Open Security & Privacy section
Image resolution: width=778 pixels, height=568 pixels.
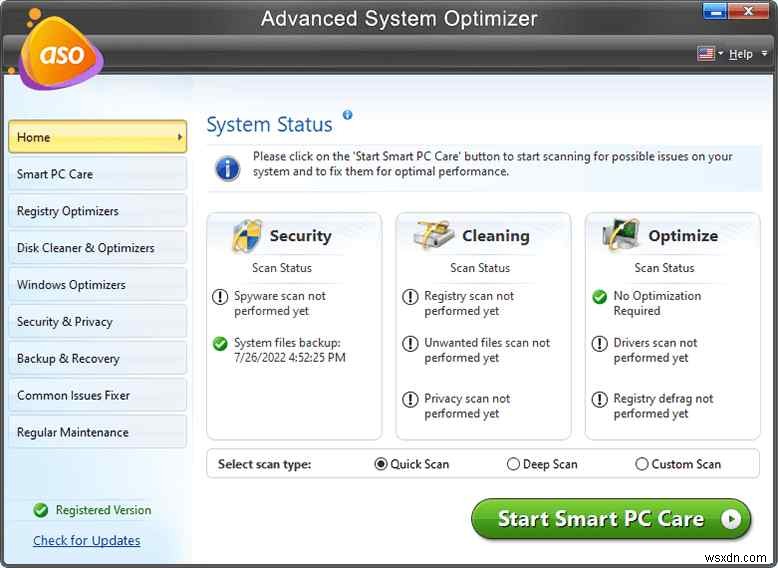(98, 321)
